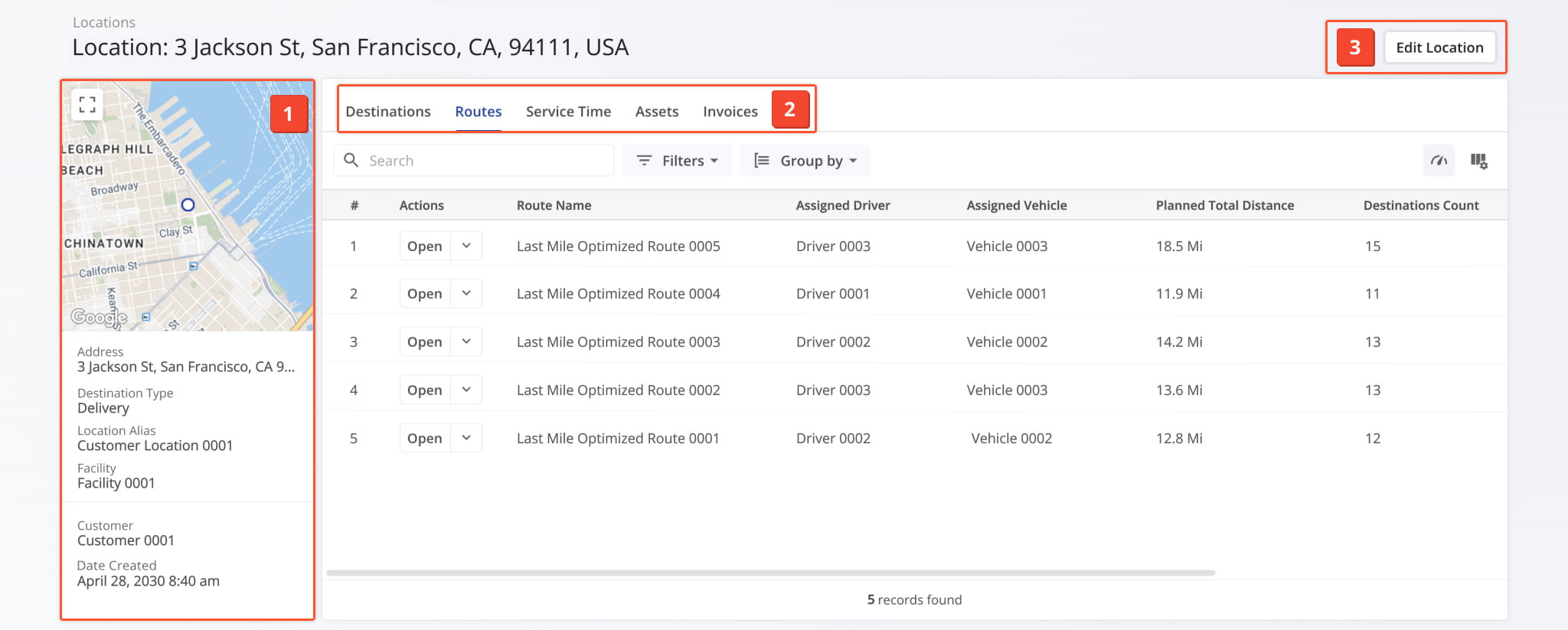This screenshot has width=1568, height=630.
Task: Click the Locations breadcrumb link
Action: tap(104, 23)
